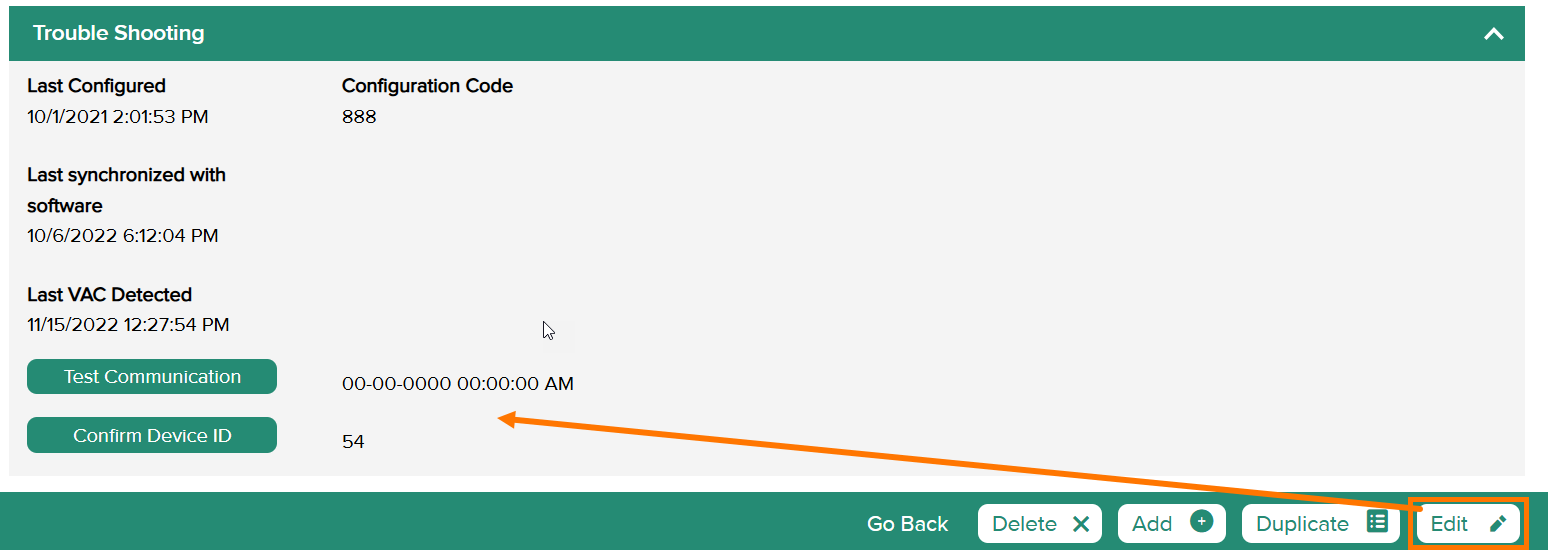Image resolution: width=1548 pixels, height=550 pixels.
Task: Click the Edit button label
Action: 1449,524
